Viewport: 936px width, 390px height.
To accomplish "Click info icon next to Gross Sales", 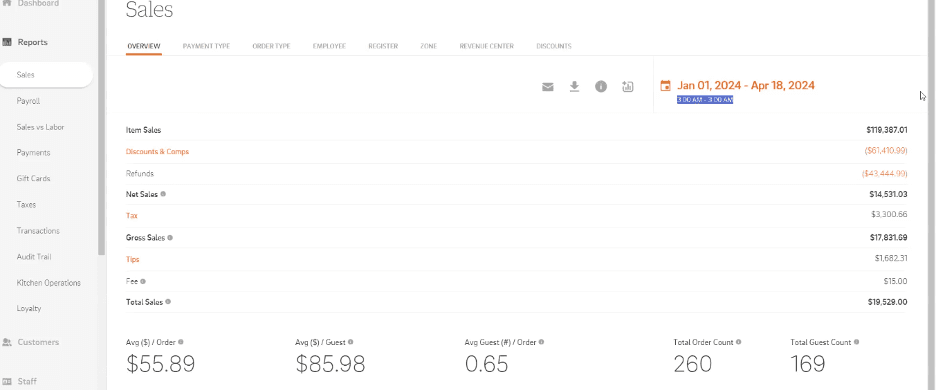I will click(170, 238).
